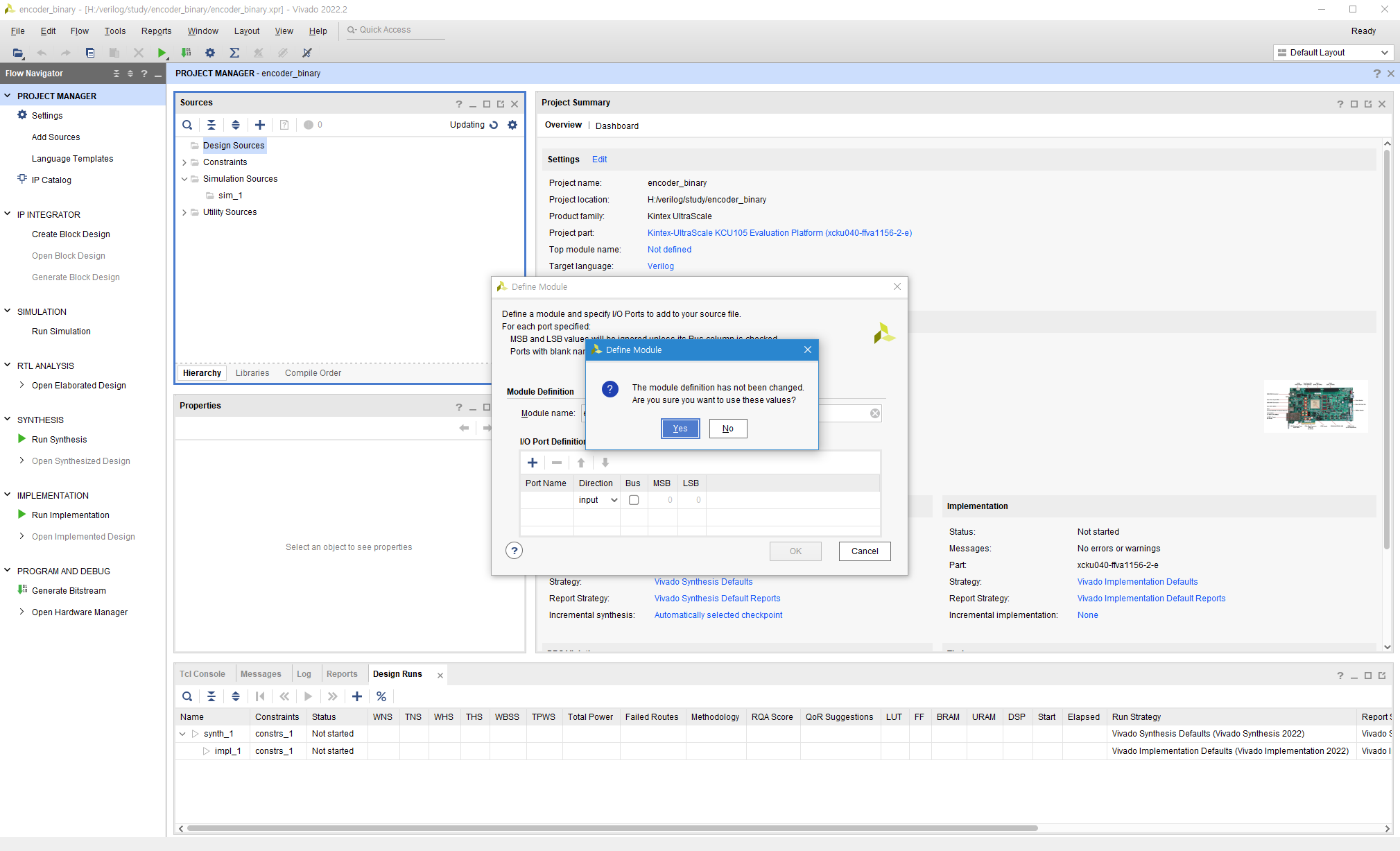Open the Reports menu
The image size is (1400, 851).
click(x=156, y=31)
